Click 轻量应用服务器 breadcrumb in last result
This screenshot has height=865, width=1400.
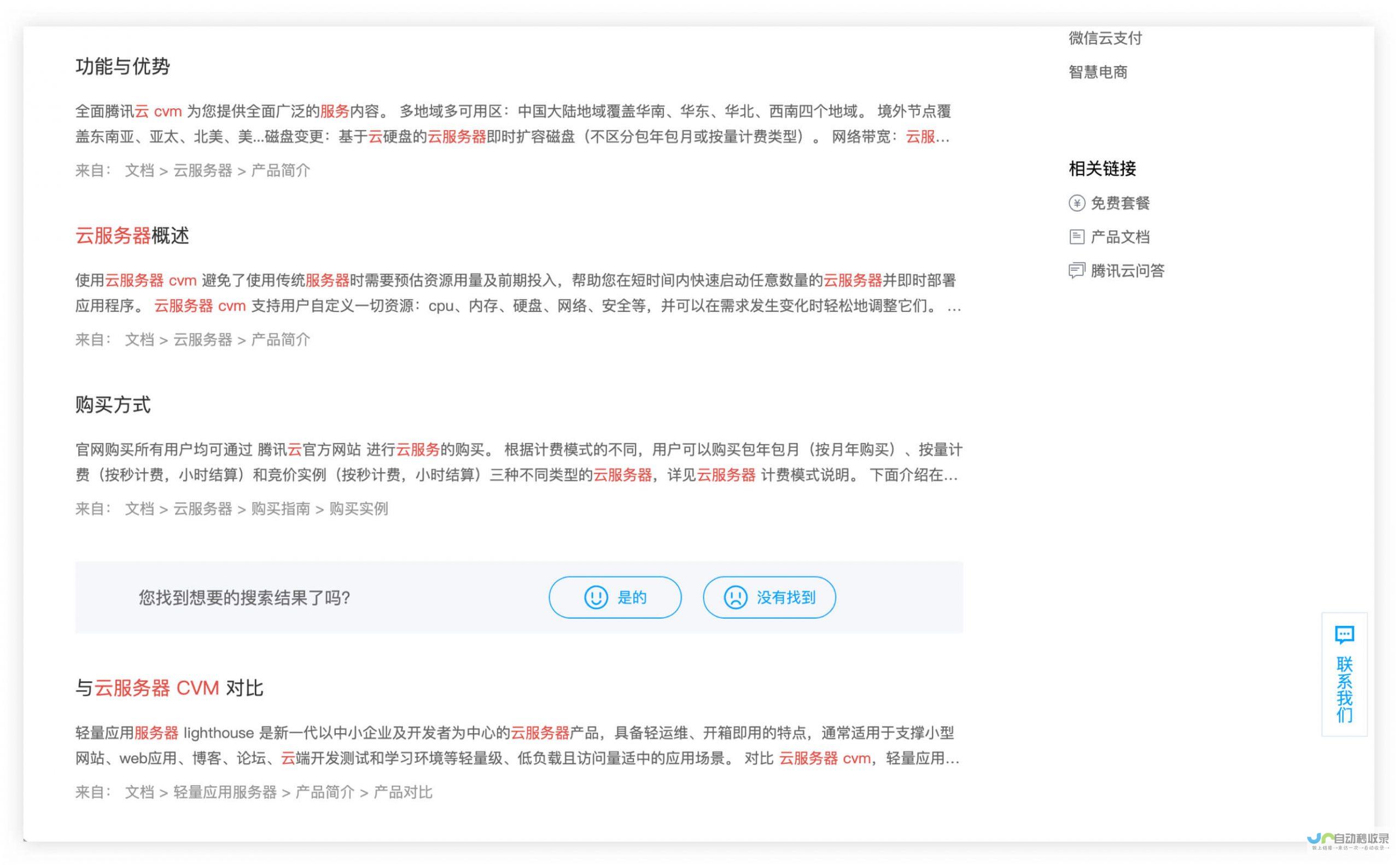(225, 792)
